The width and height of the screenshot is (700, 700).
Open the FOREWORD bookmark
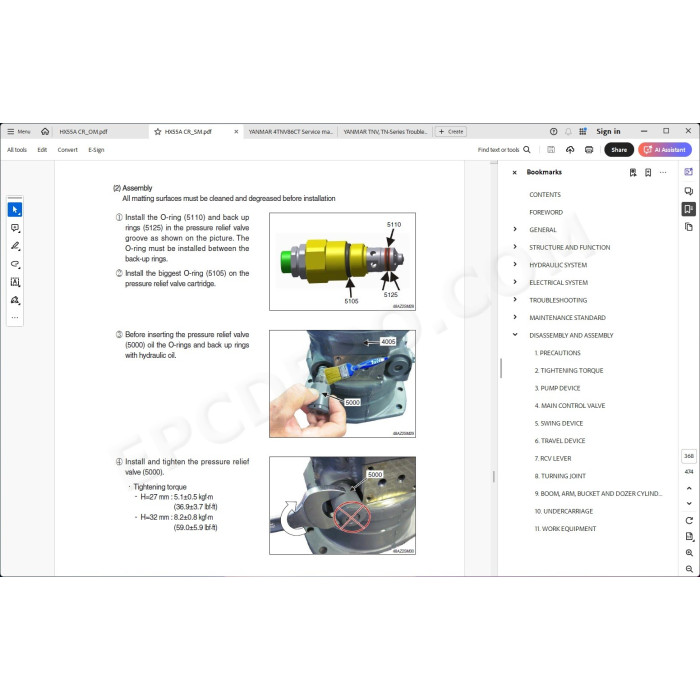click(546, 212)
